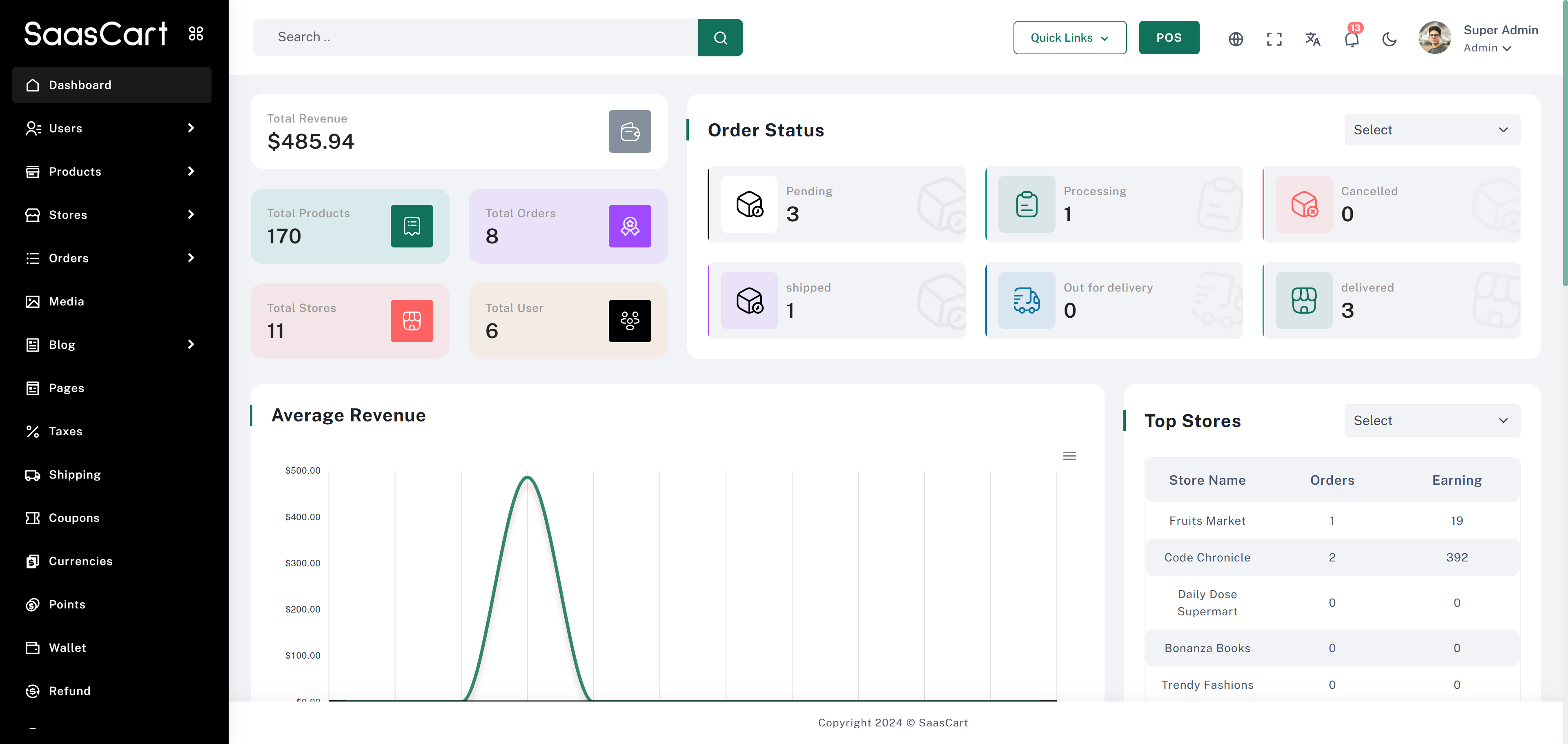Open the Coupons sidebar item
1568x744 pixels.
tap(73, 517)
